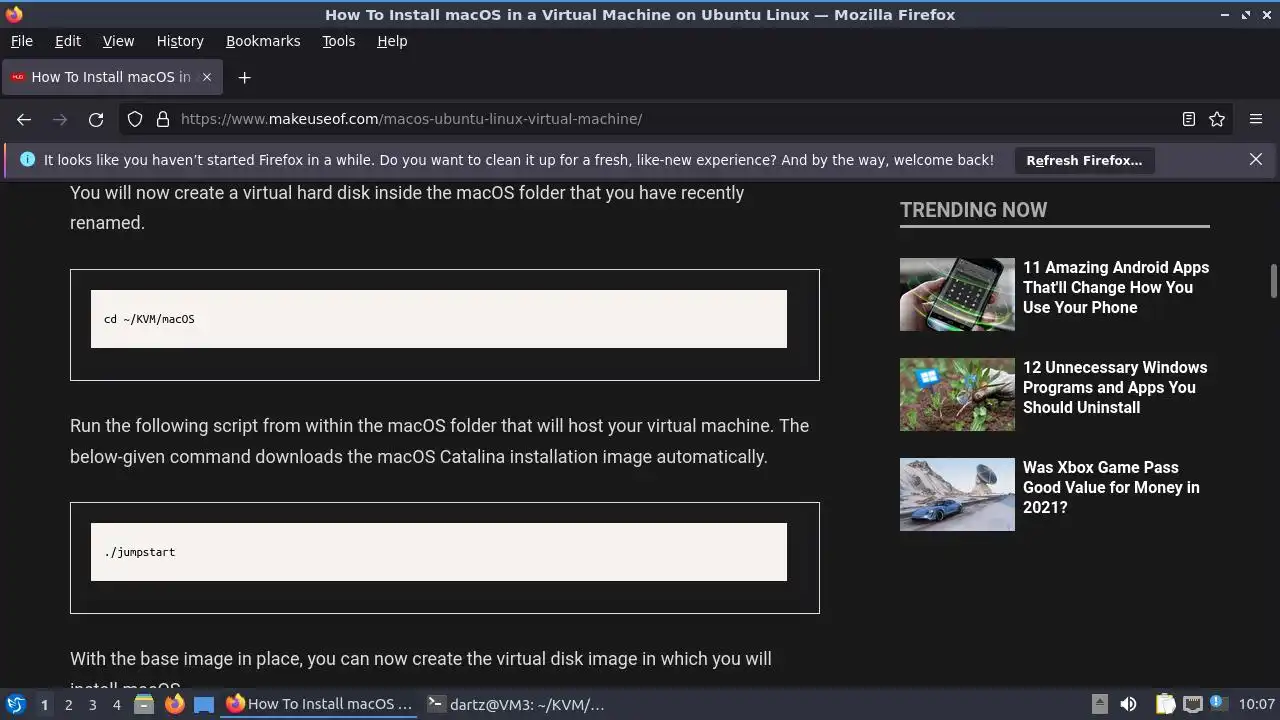Screen dimensions: 1280x720
Task: Switch to workspace 4
Action: point(116,704)
